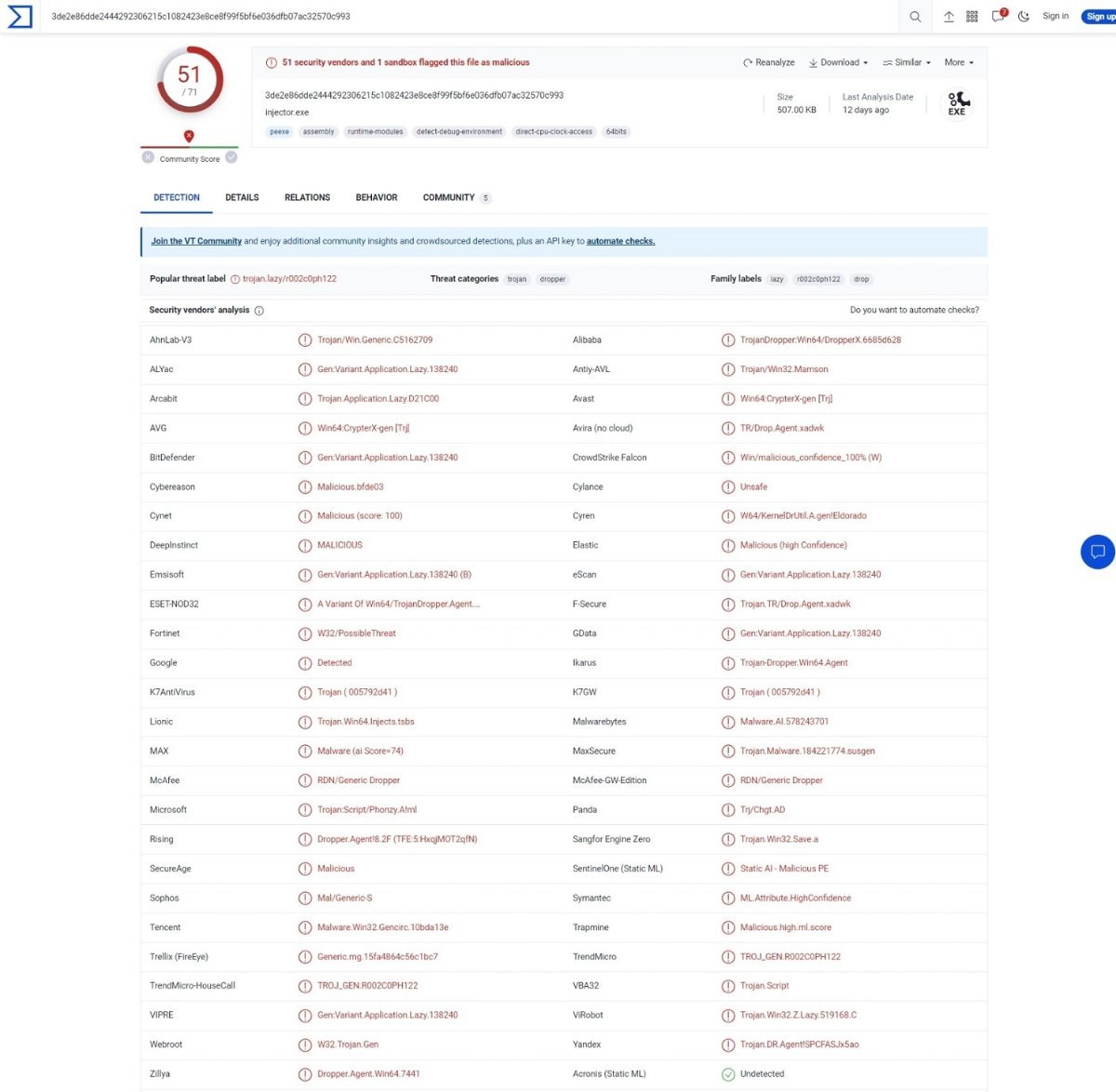The height and width of the screenshot is (1092, 1116).
Task: Select the runtime-modules tag
Action: tap(376, 132)
